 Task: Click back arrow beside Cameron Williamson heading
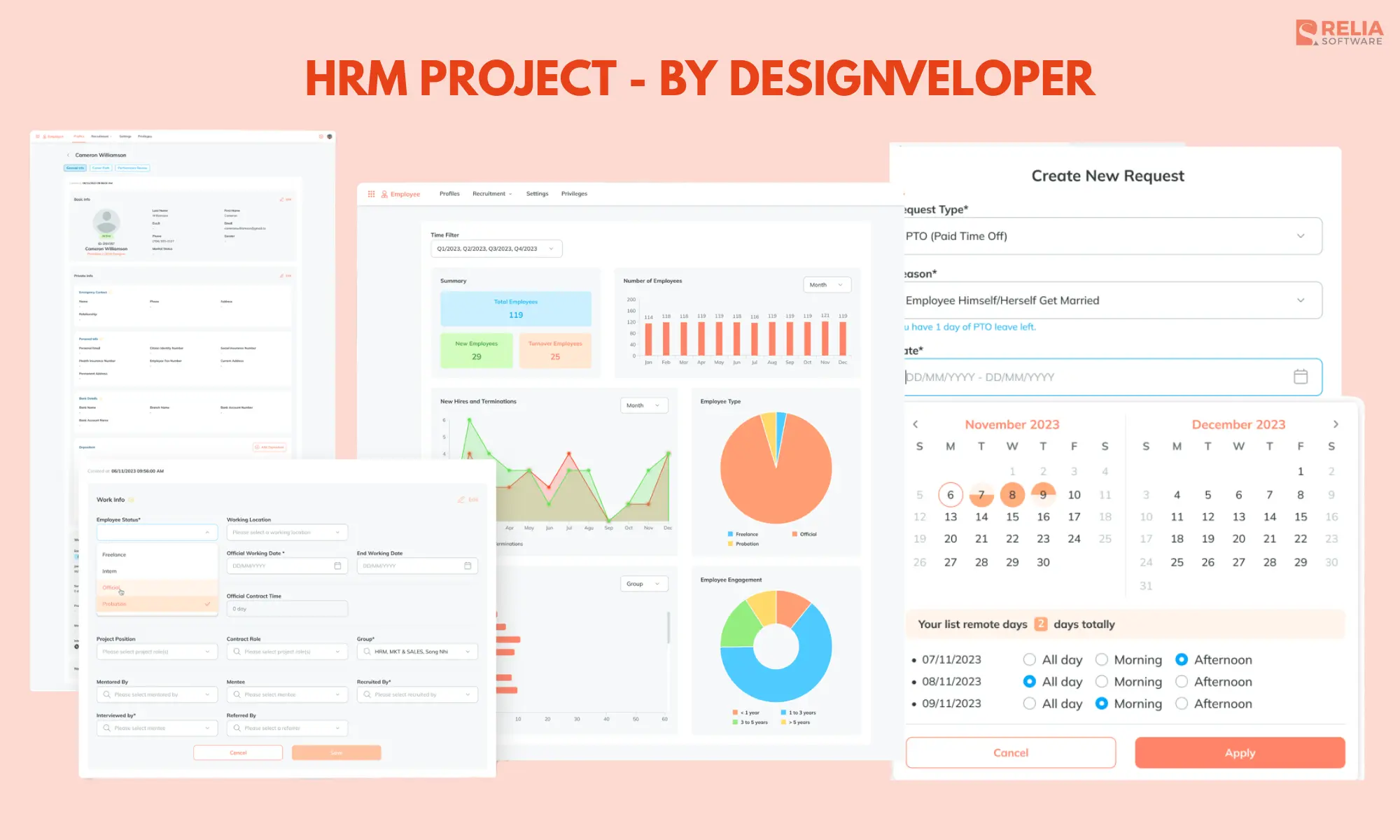pyautogui.click(x=68, y=155)
